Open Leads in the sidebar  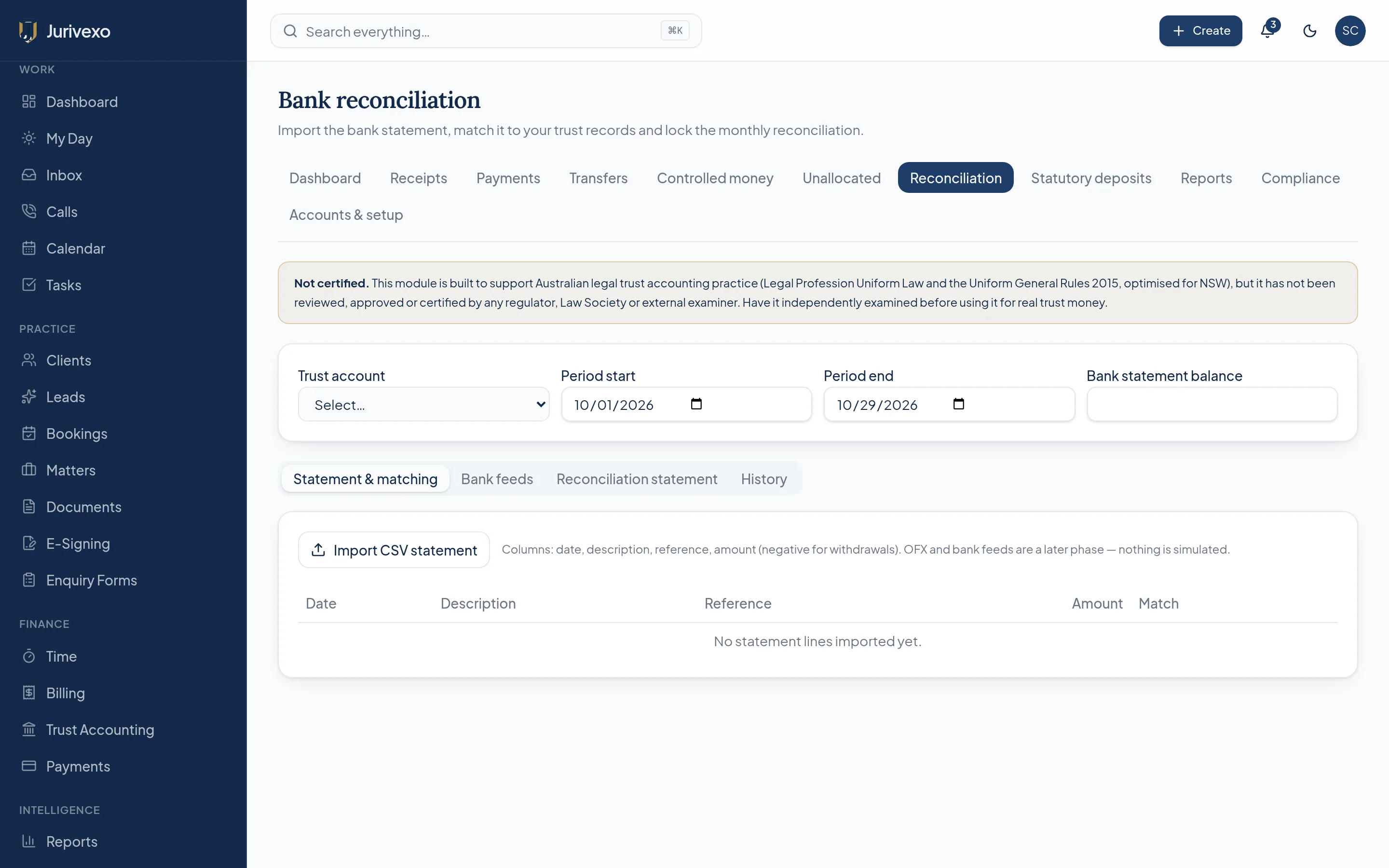pos(123,397)
